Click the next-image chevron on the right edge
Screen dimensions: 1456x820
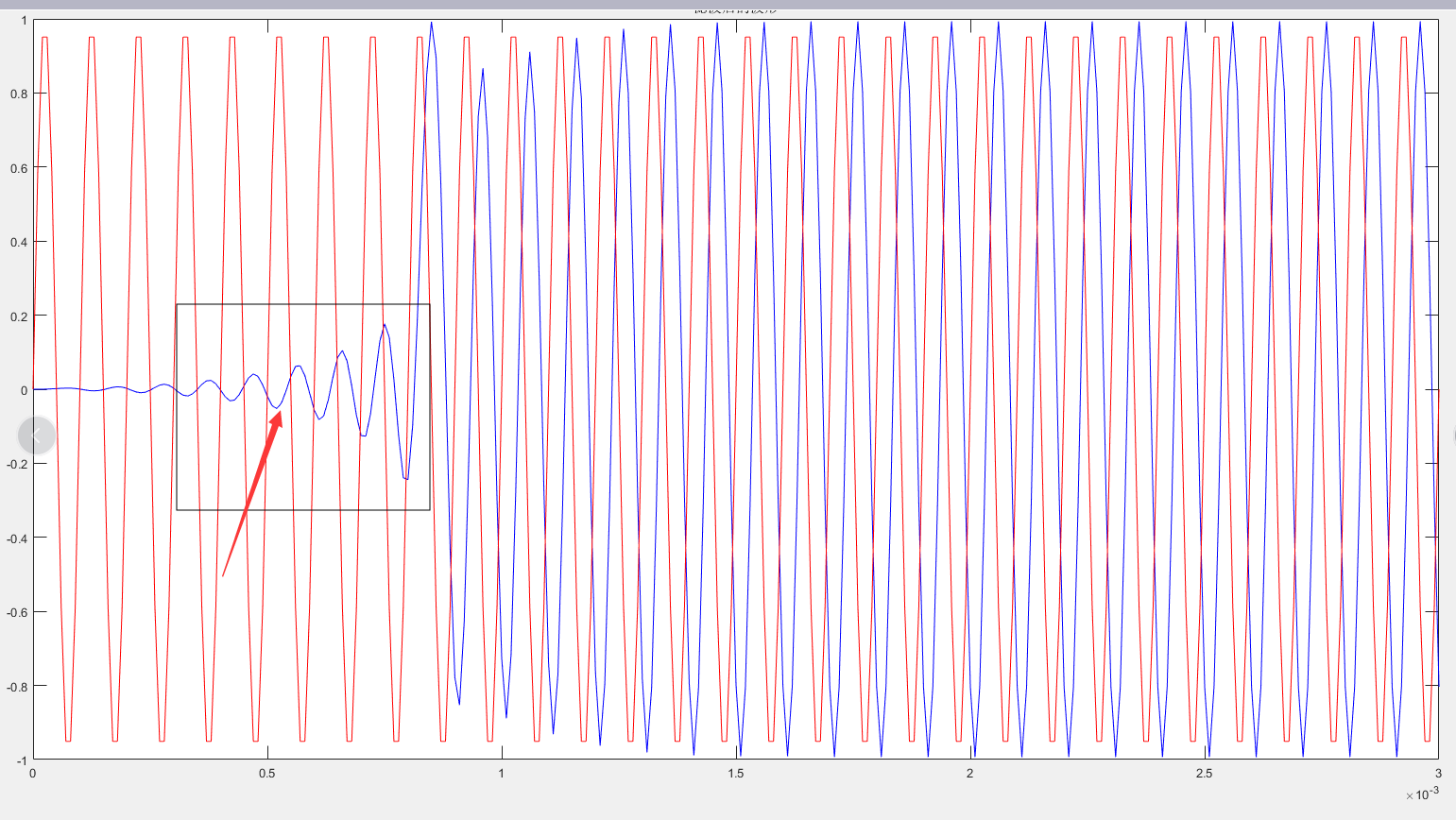tap(1452, 435)
